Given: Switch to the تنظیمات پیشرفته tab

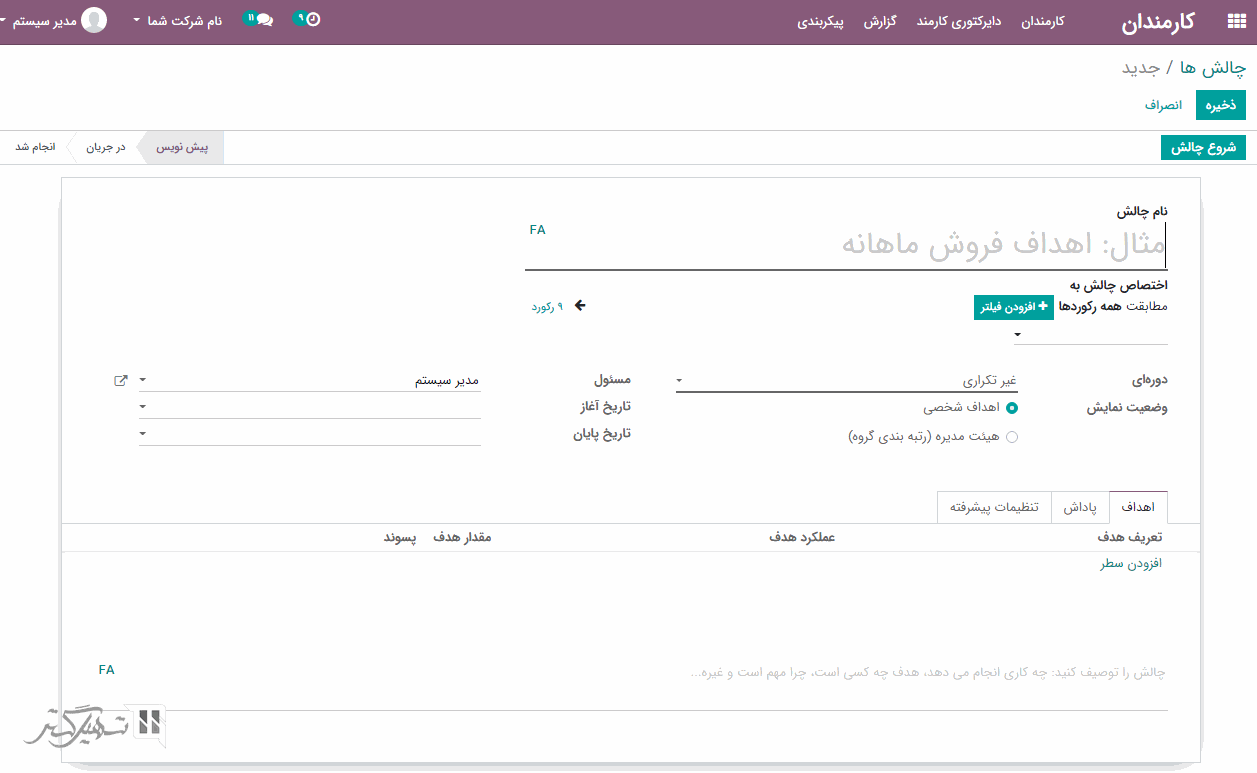Looking at the screenshot, I should 994,508.
